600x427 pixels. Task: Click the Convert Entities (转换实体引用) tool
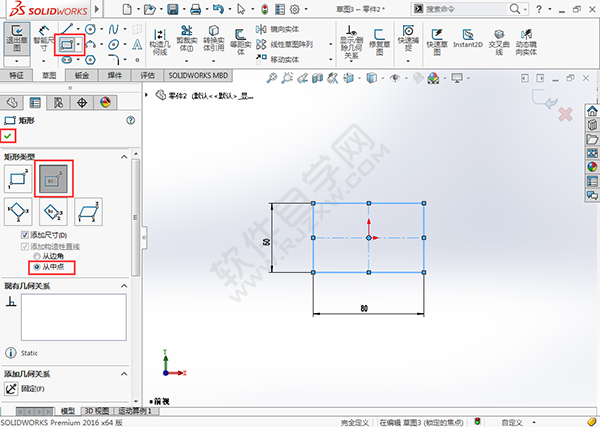214,38
